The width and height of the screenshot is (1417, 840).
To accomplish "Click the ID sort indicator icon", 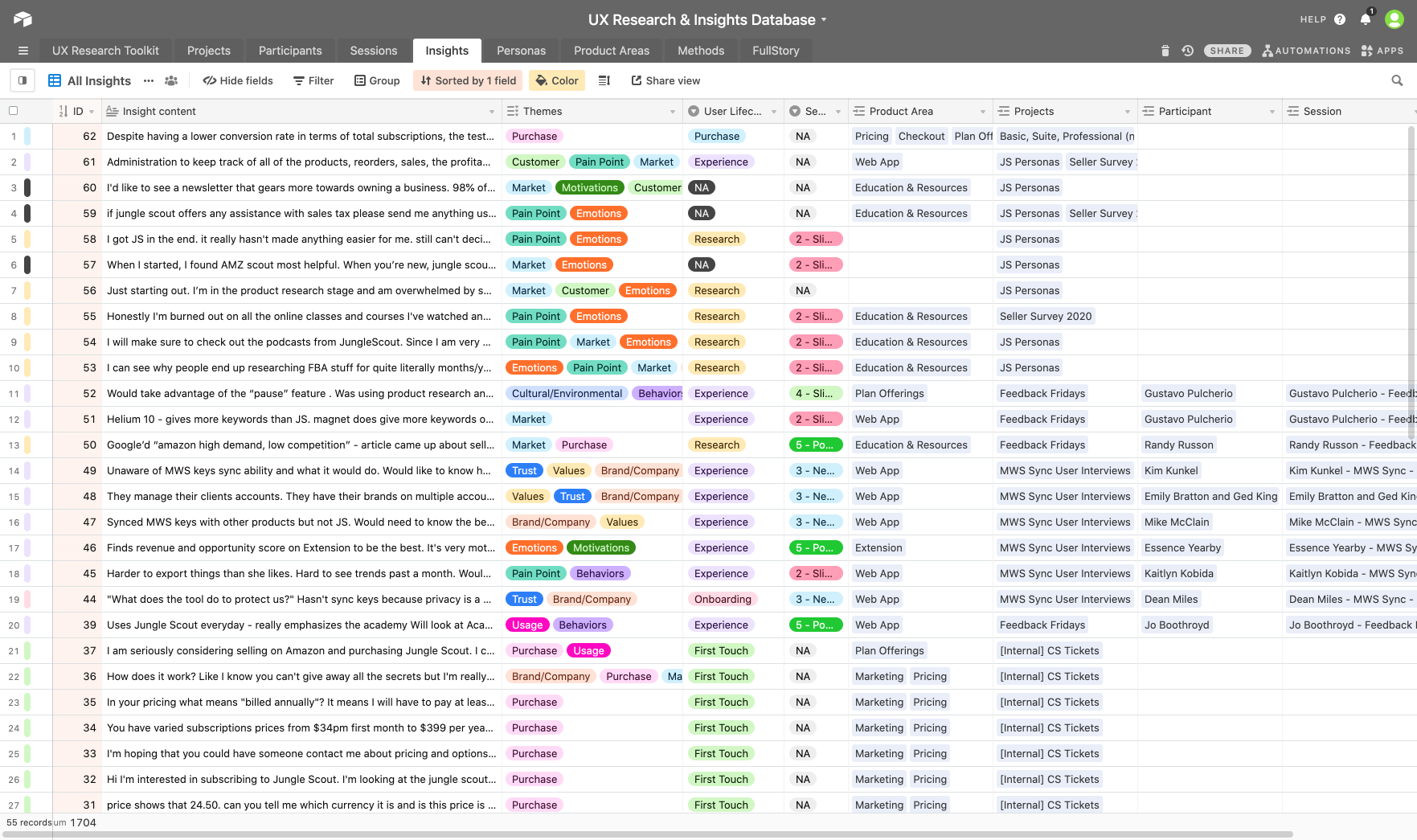I will tap(63, 111).
